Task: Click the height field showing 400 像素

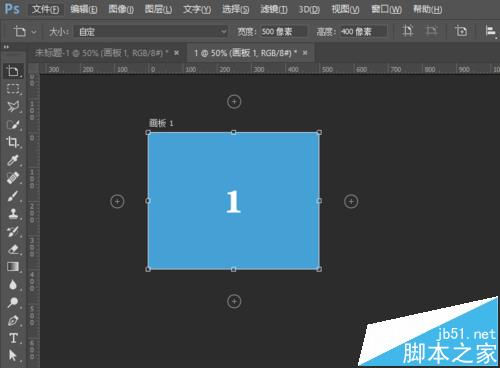Action: click(363, 32)
